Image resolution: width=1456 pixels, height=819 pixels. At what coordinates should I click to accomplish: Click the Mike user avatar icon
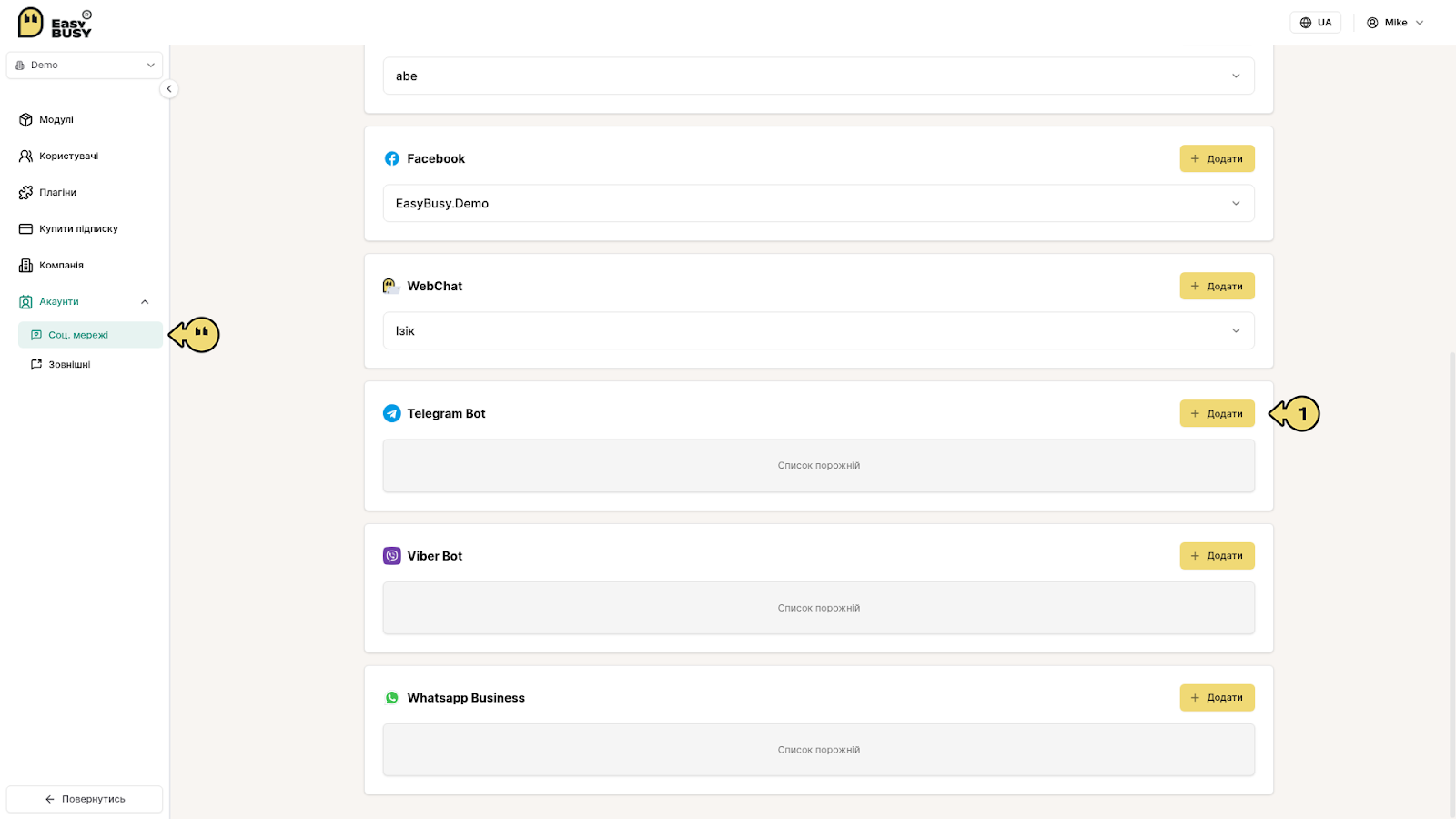pyautogui.click(x=1372, y=23)
